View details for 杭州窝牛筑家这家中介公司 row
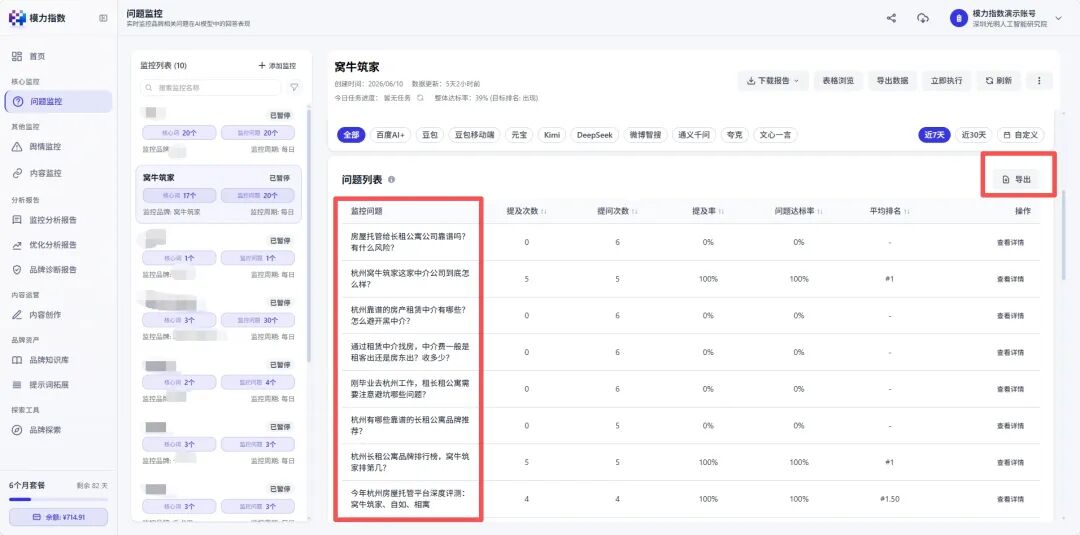 pyautogui.click(x=1010, y=279)
